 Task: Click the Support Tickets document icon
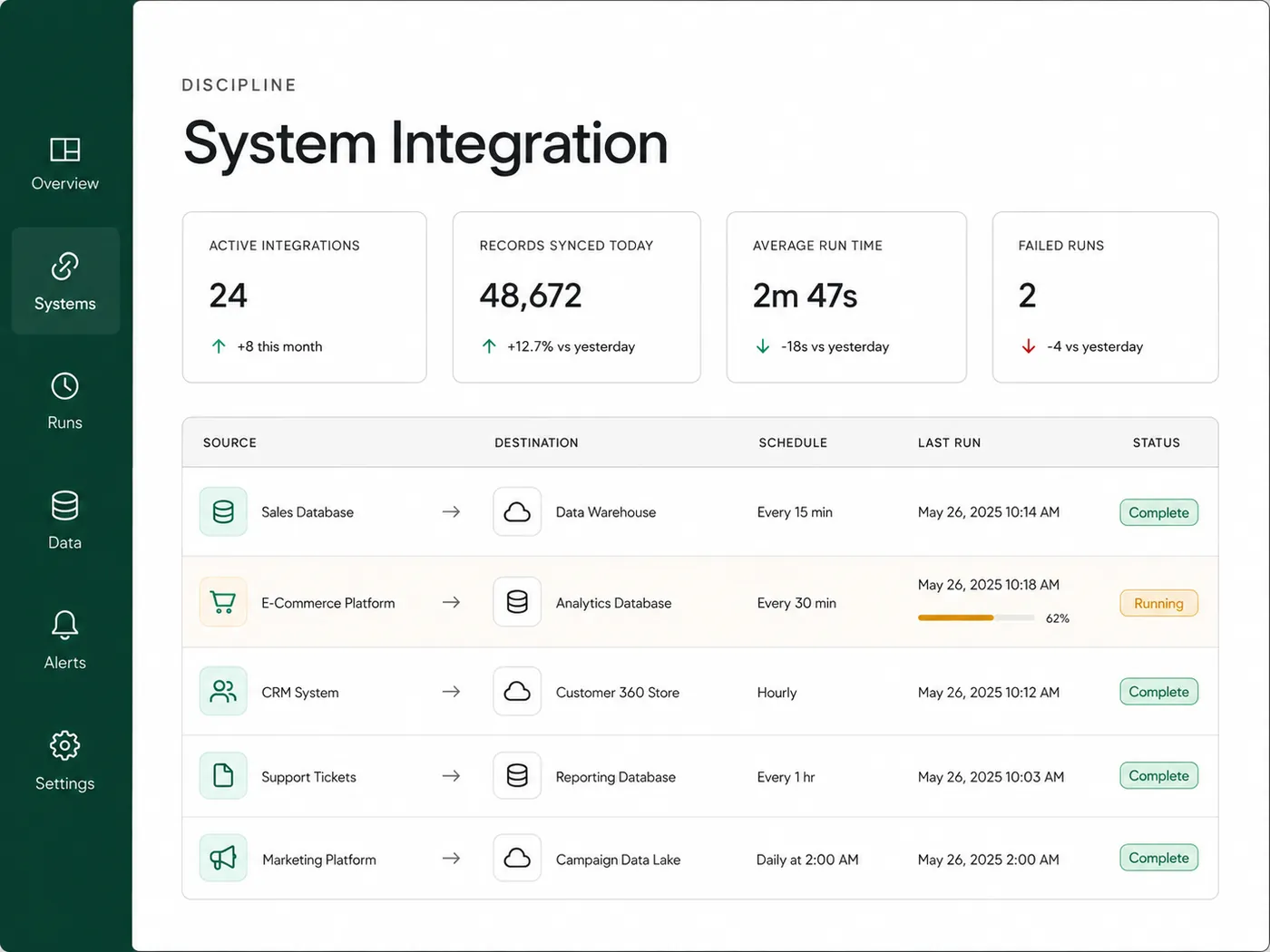[223, 775]
